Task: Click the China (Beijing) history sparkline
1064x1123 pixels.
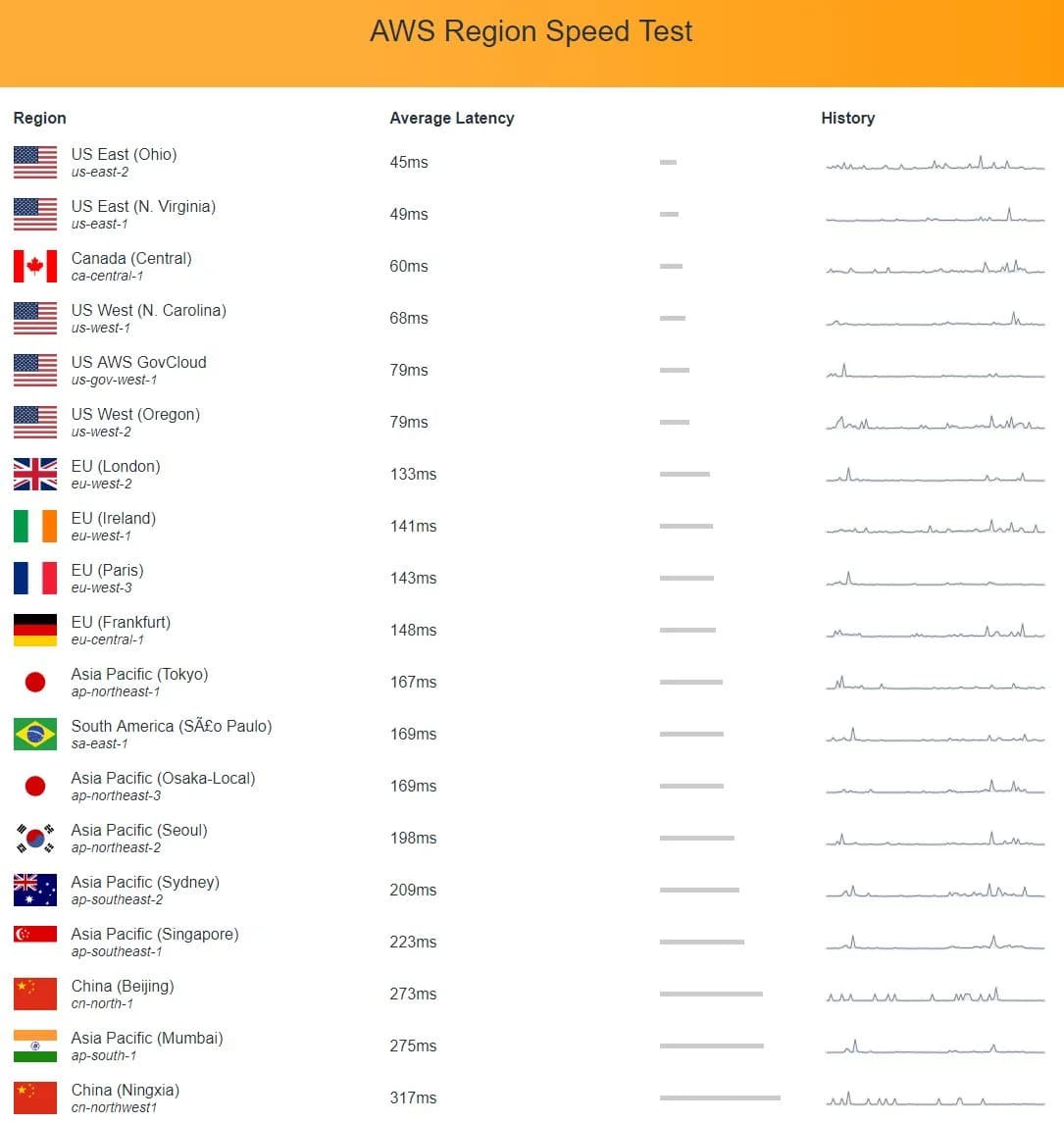Action: point(936,995)
